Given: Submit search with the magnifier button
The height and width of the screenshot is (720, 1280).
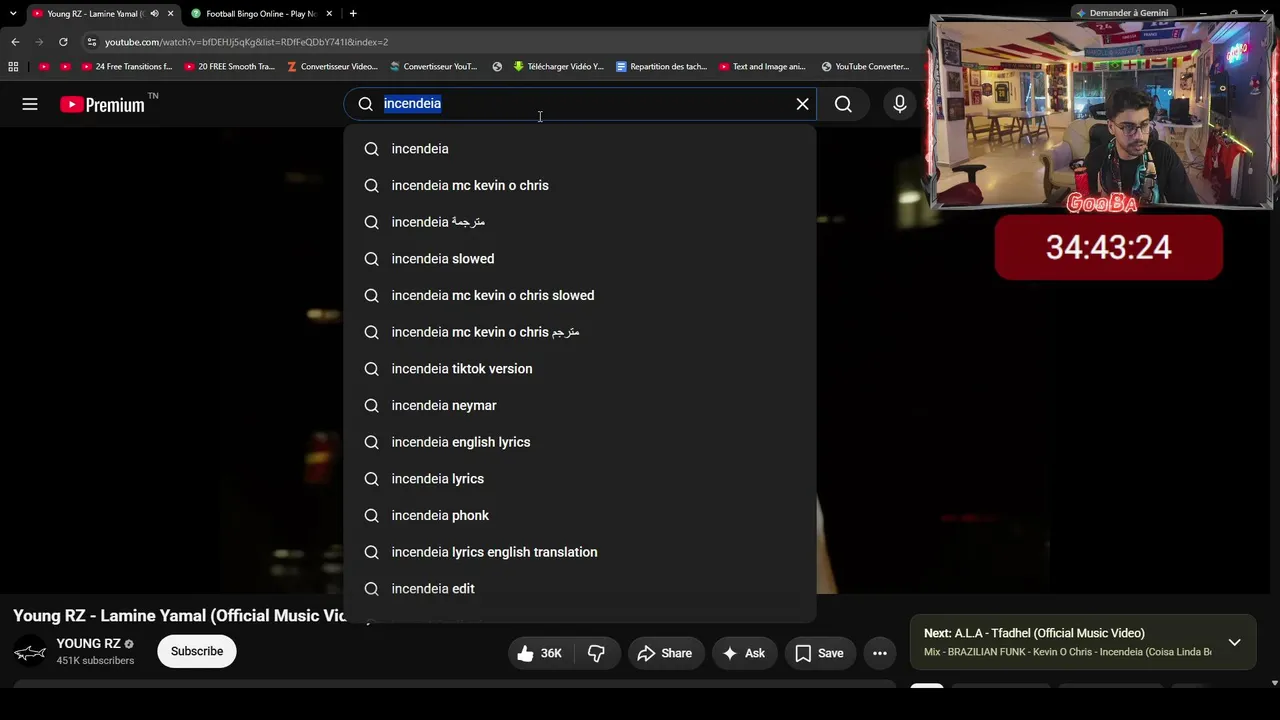Looking at the screenshot, I should [843, 104].
